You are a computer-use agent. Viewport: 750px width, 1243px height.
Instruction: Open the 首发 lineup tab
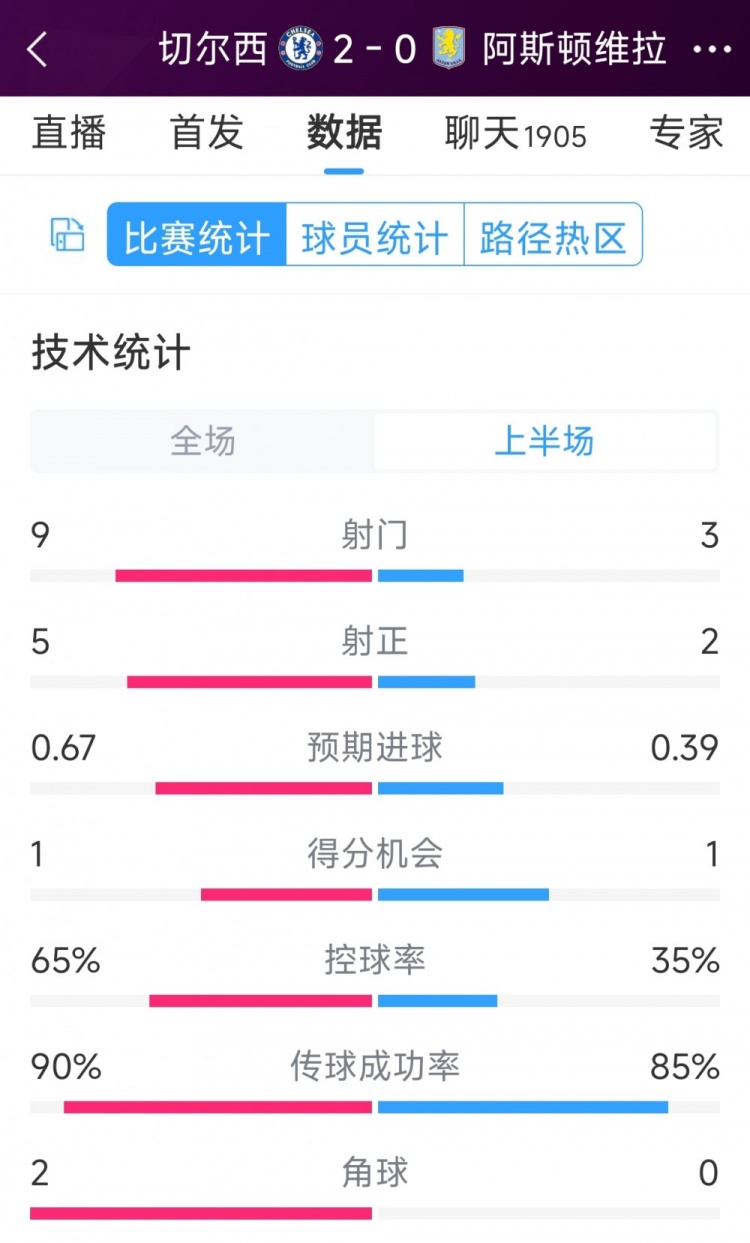[x=207, y=133]
